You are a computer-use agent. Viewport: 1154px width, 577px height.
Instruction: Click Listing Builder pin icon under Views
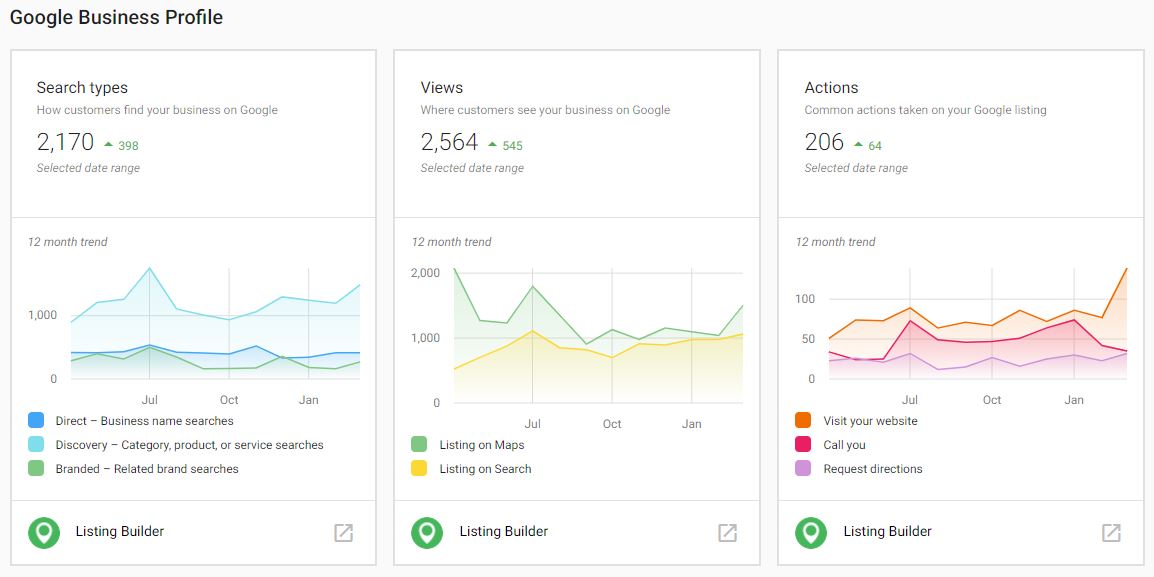(x=427, y=533)
